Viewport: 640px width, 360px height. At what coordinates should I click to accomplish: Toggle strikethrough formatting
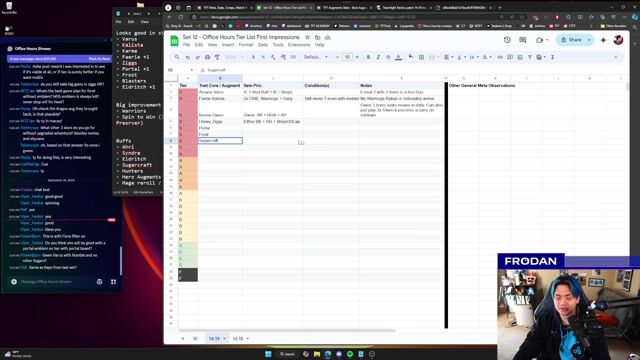(x=388, y=57)
